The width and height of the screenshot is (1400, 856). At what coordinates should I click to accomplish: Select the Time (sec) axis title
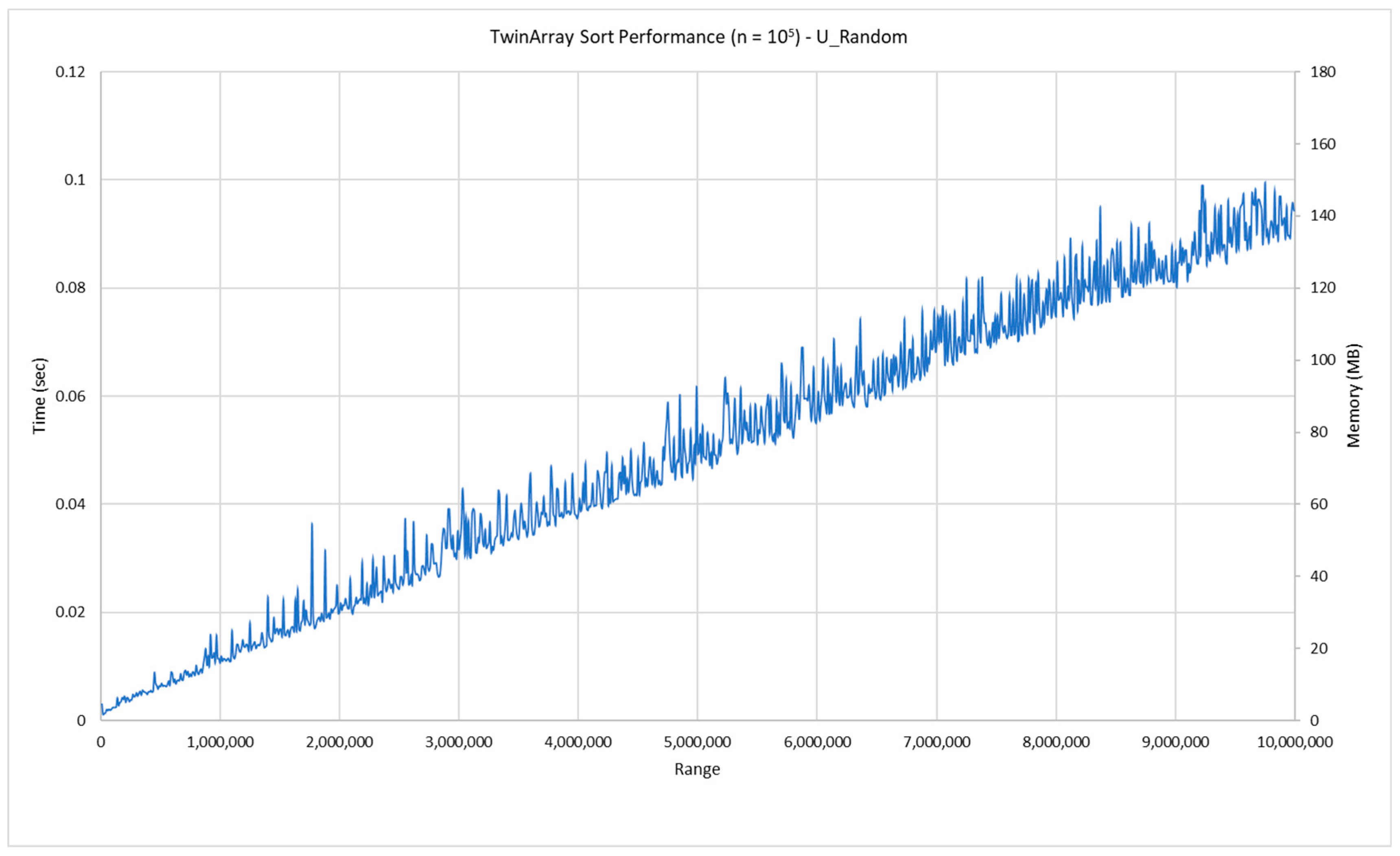tap(39, 396)
